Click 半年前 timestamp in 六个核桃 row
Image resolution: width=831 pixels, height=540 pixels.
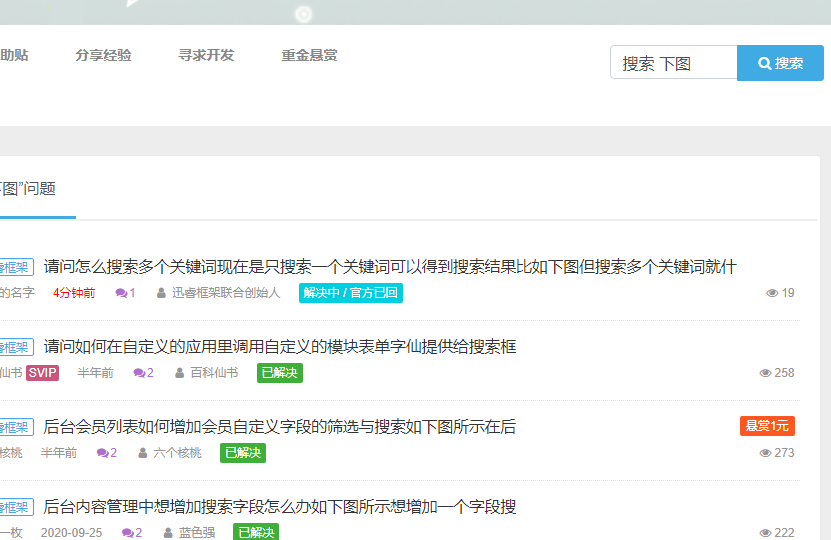click(x=59, y=453)
